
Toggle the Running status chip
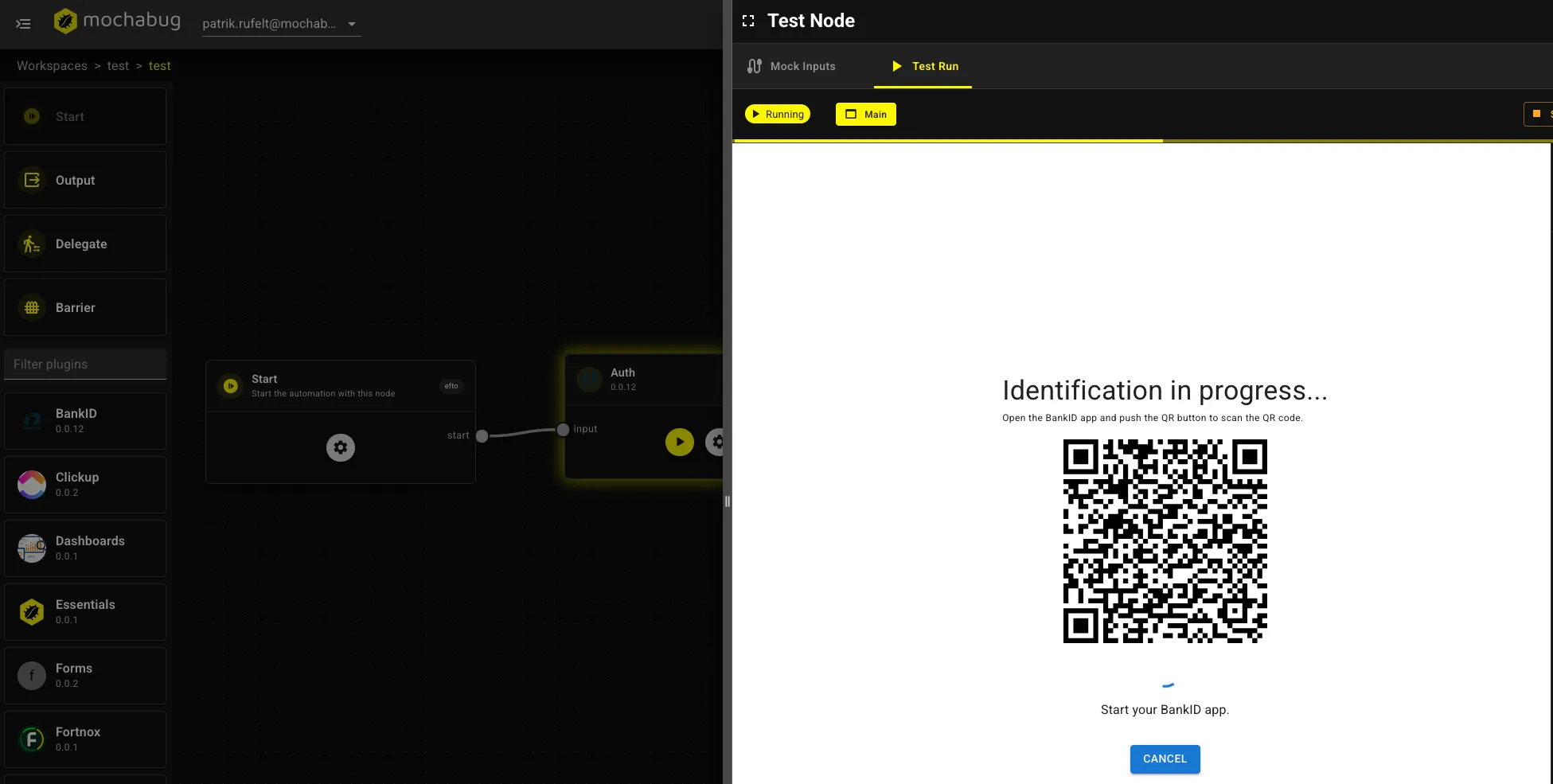pyautogui.click(x=777, y=114)
